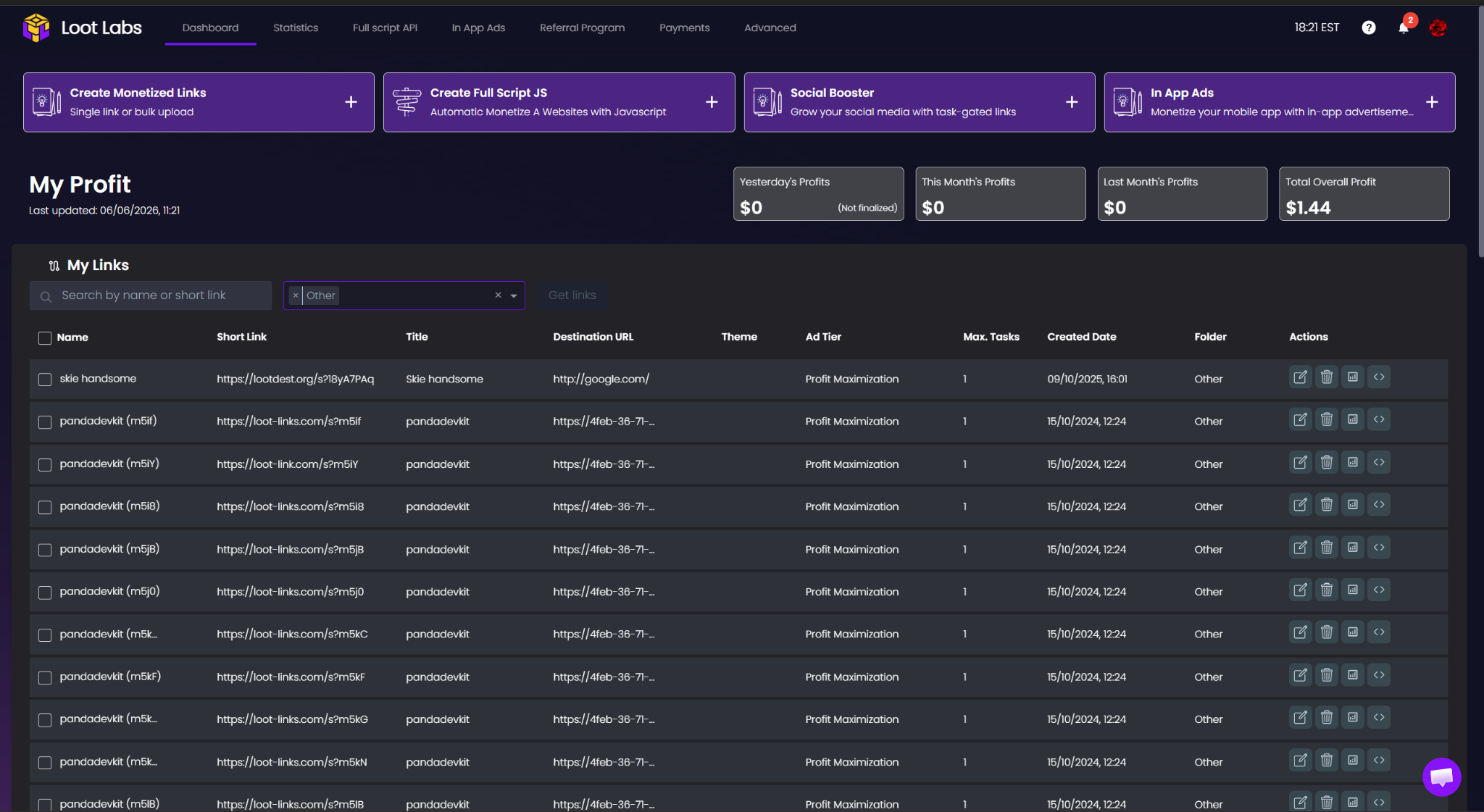
Task: Click the Total Overall Profit card
Action: (x=1364, y=194)
